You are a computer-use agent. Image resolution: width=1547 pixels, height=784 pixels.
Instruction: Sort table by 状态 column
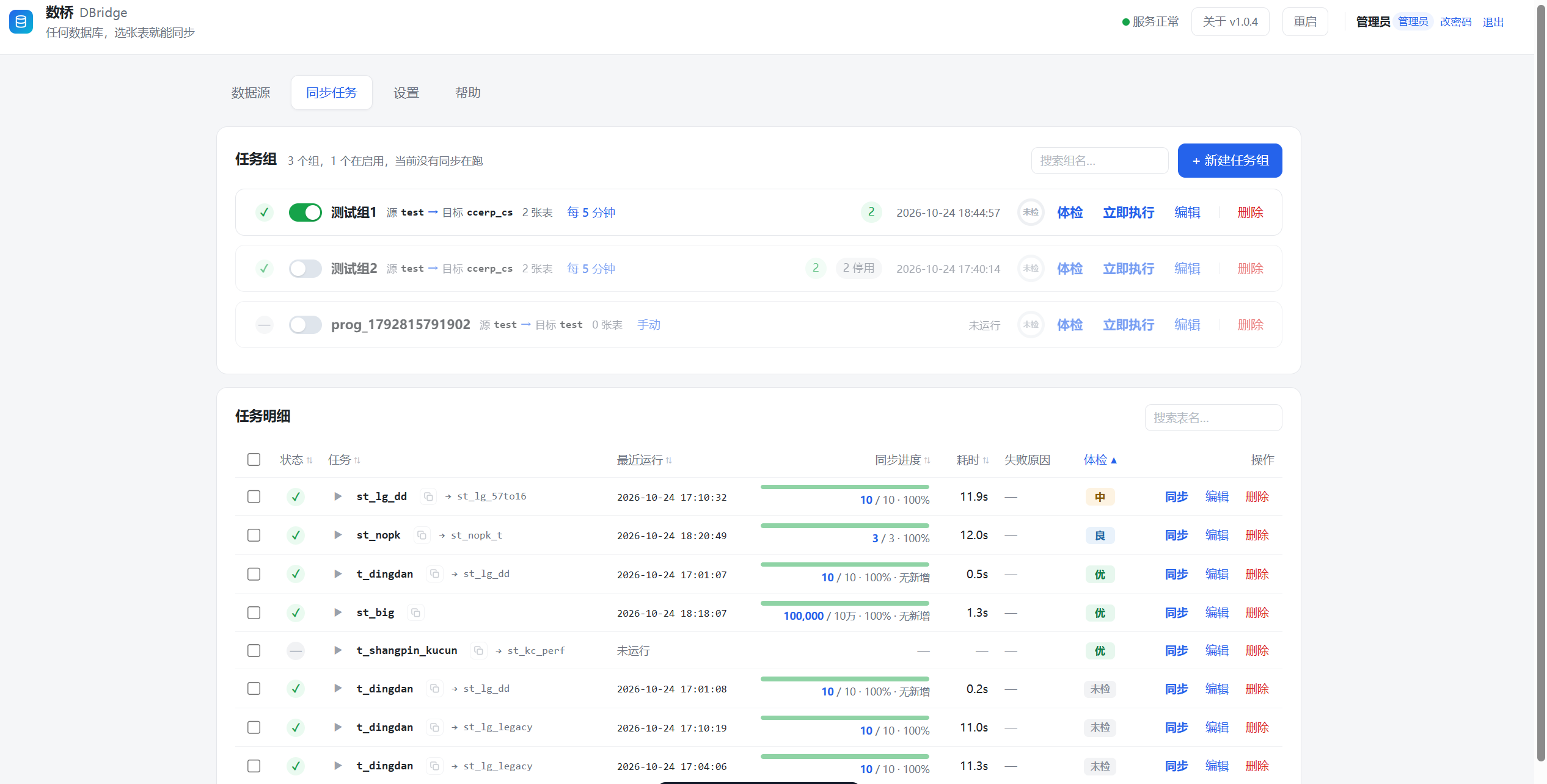pos(296,460)
